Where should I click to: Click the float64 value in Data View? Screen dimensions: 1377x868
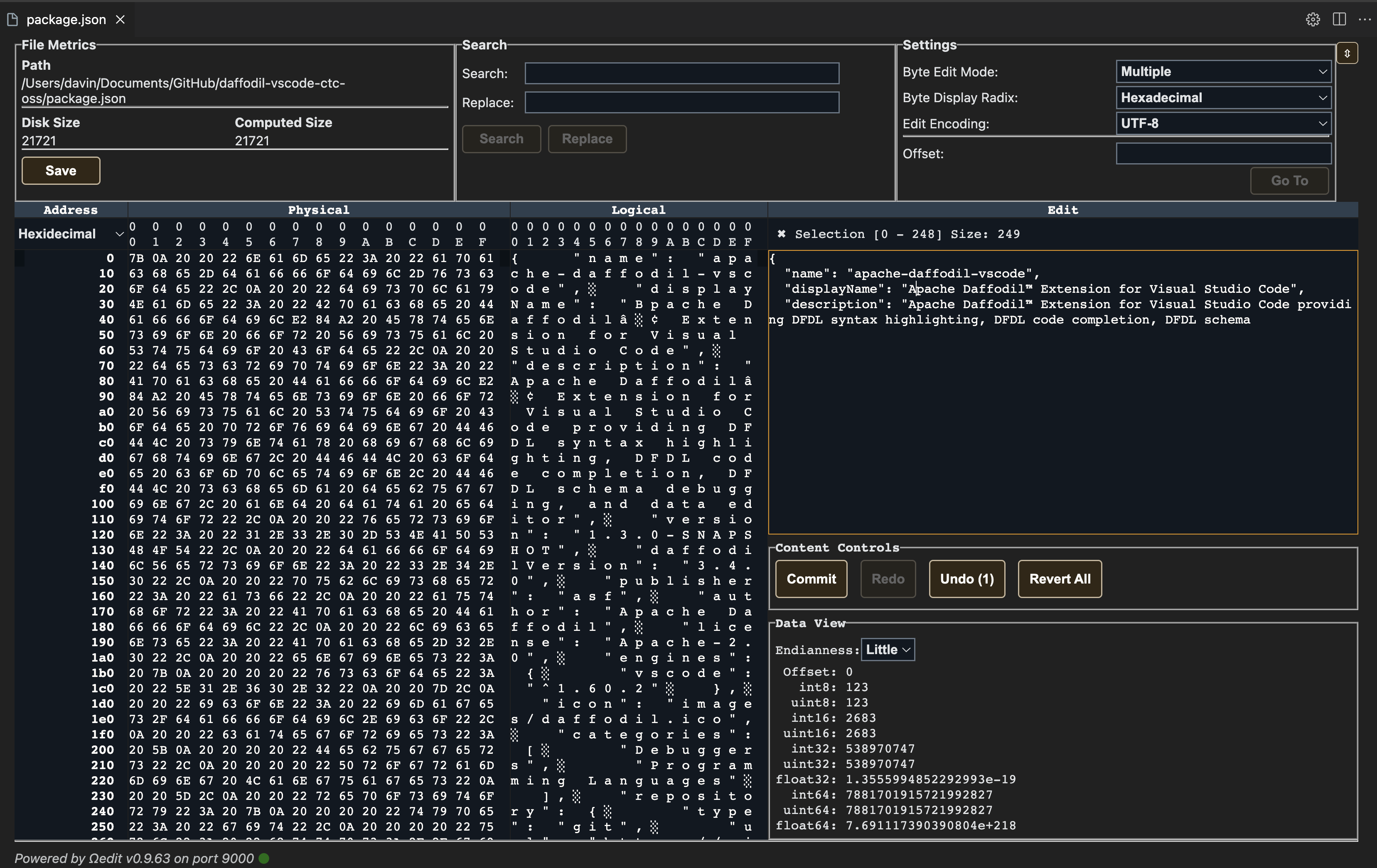click(x=930, y=825)
